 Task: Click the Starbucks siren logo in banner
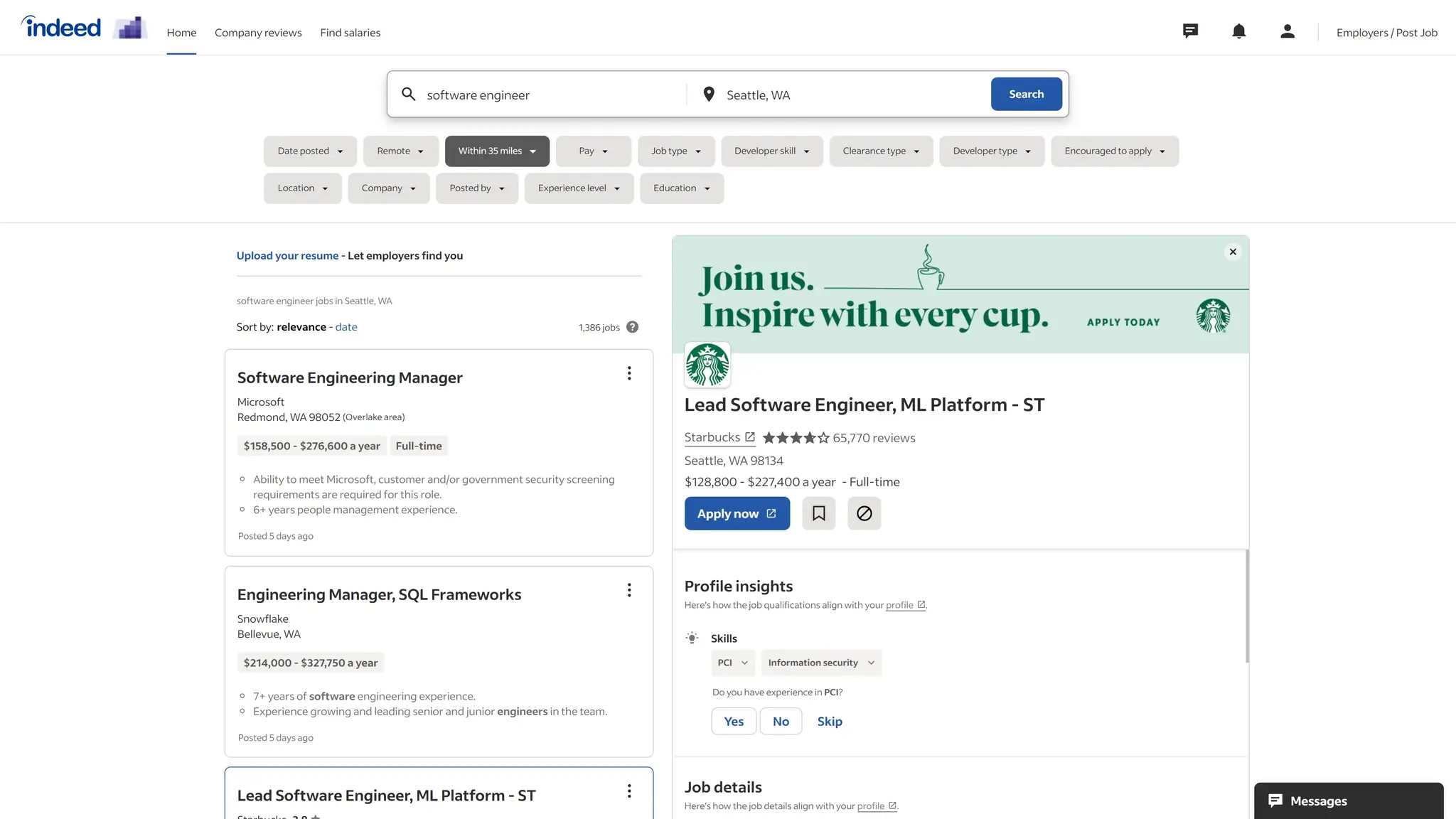tap(1213, 316)
